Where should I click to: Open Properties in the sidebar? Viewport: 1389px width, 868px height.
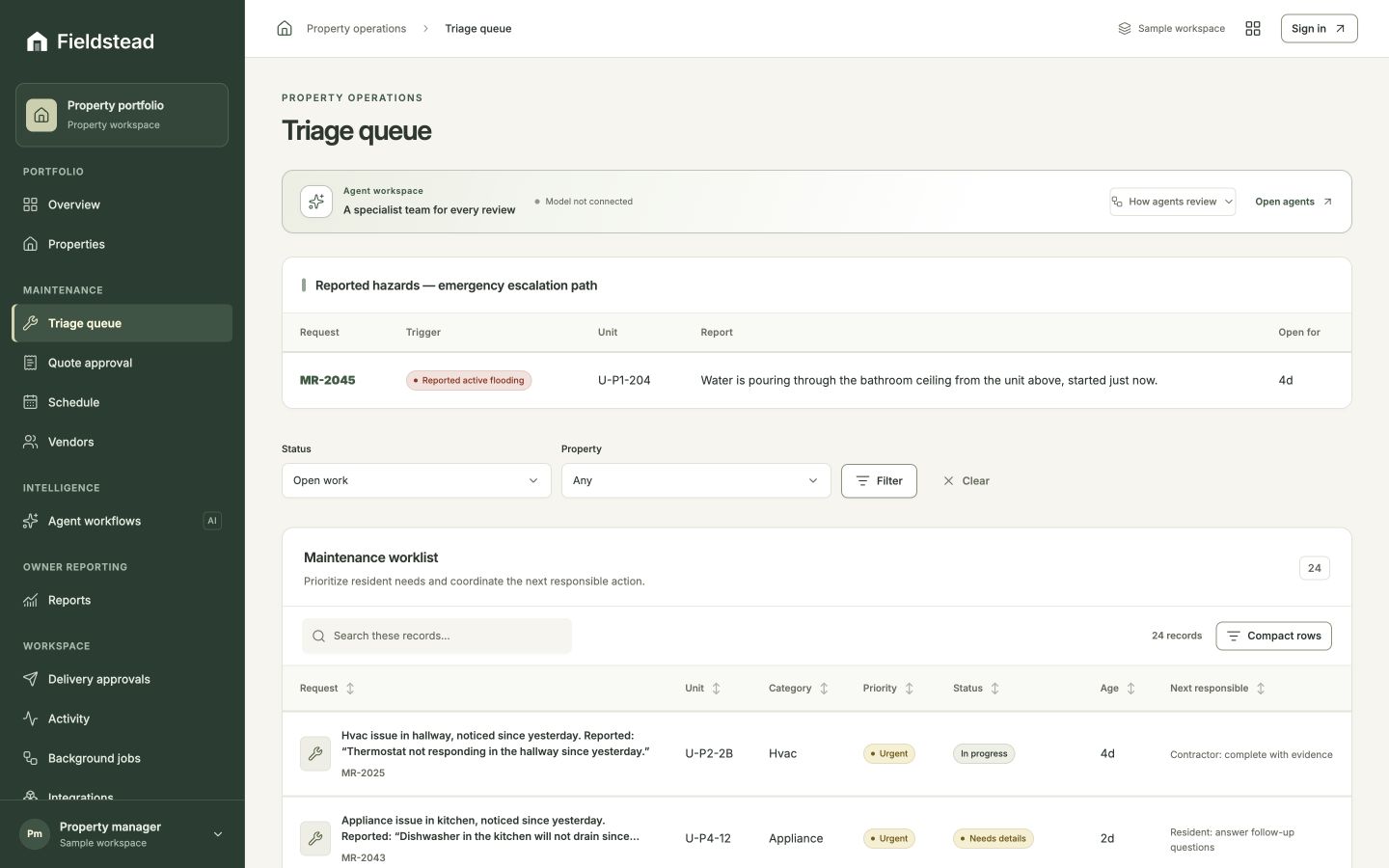(123, 244)
